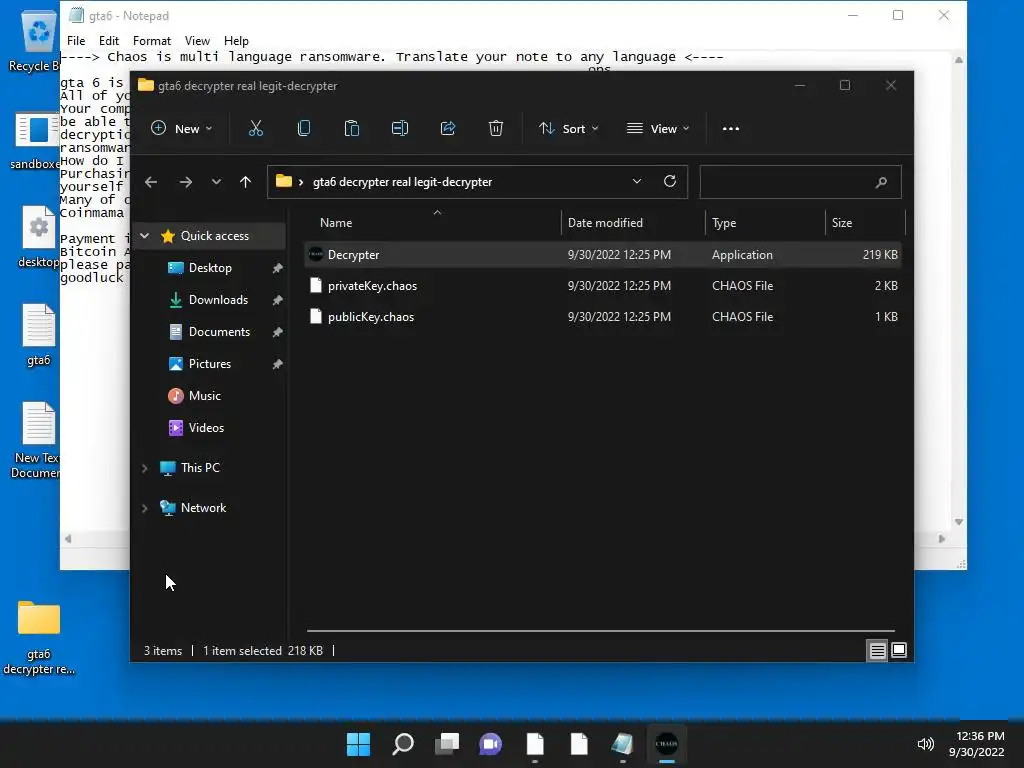Screen dimensions: 1024x768
Task: Click the search magnifier icon in Explorer
Action: (x=882, y=182)
